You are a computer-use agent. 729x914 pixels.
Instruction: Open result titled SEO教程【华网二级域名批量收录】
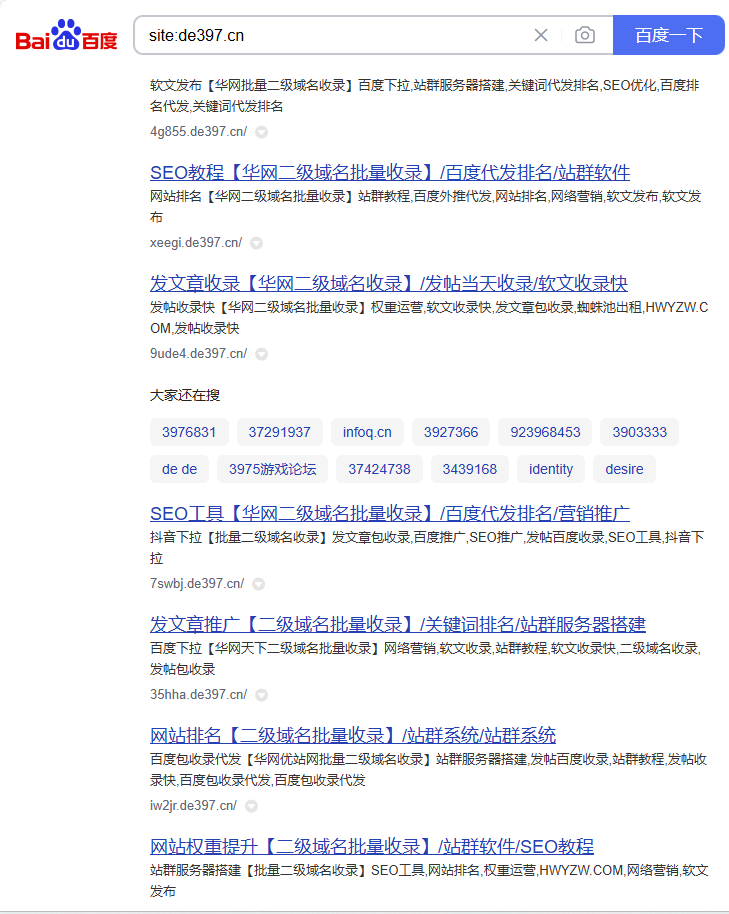tap(390, 173)
